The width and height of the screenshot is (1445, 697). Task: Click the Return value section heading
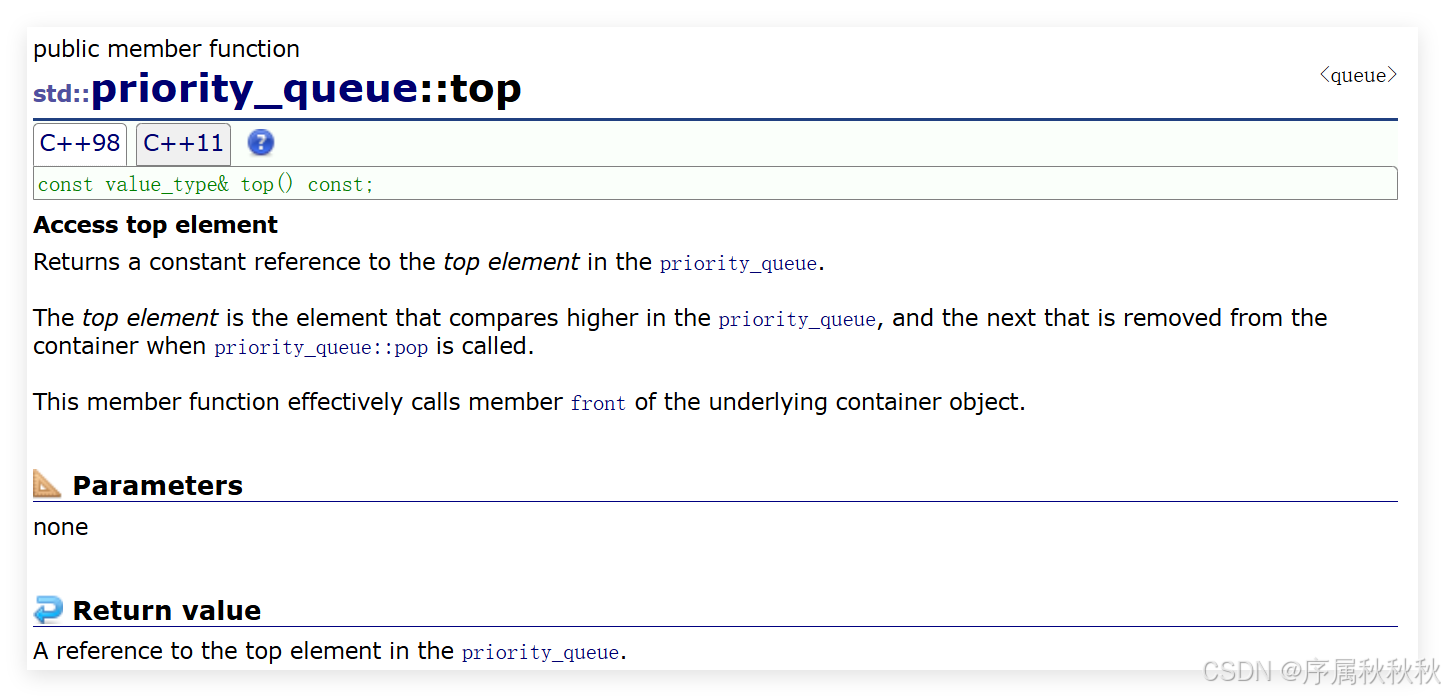[x=166, y=610]
